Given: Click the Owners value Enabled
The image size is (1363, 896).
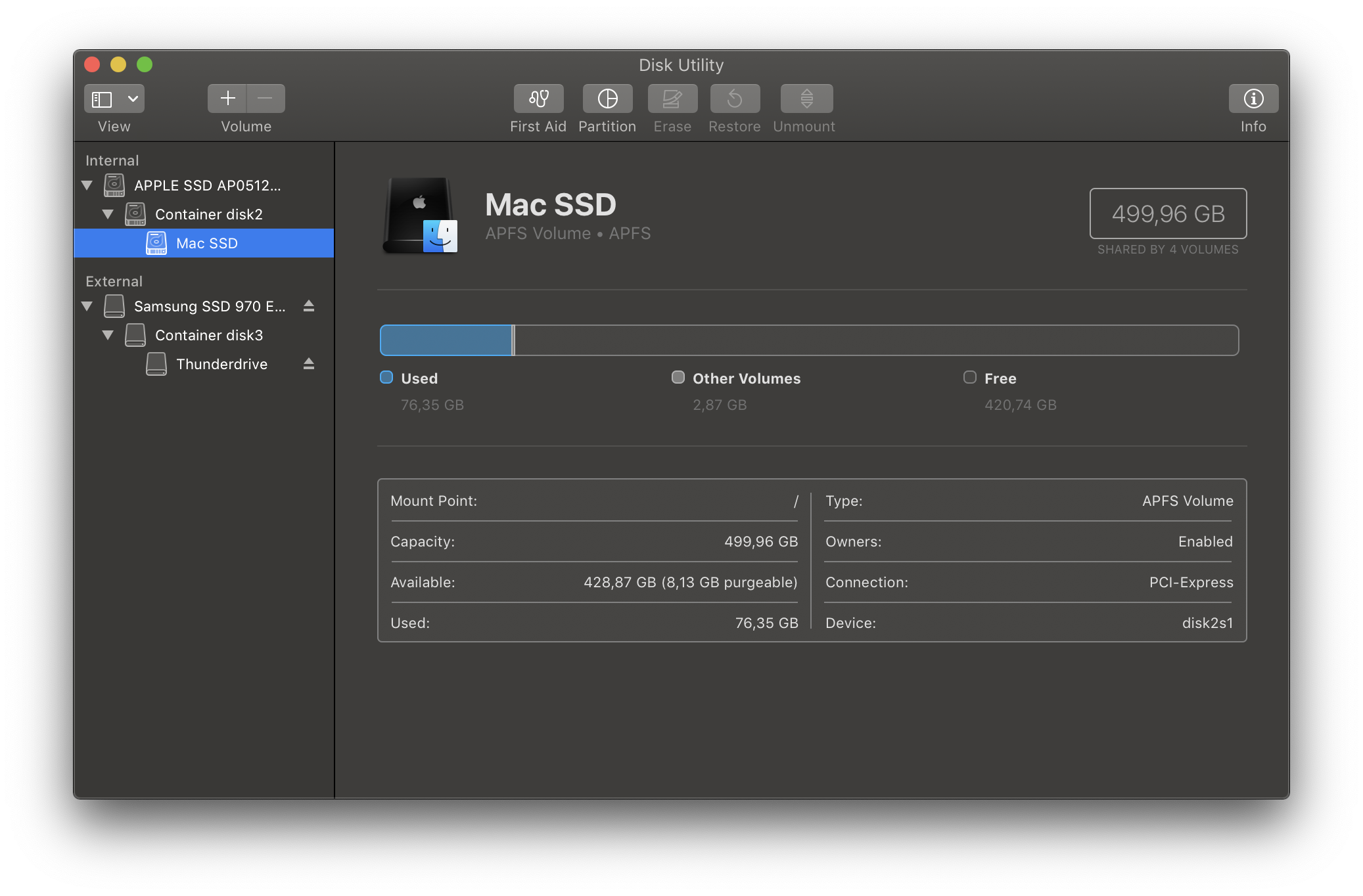Looking at the screenshot, I should coord(1205,541).
